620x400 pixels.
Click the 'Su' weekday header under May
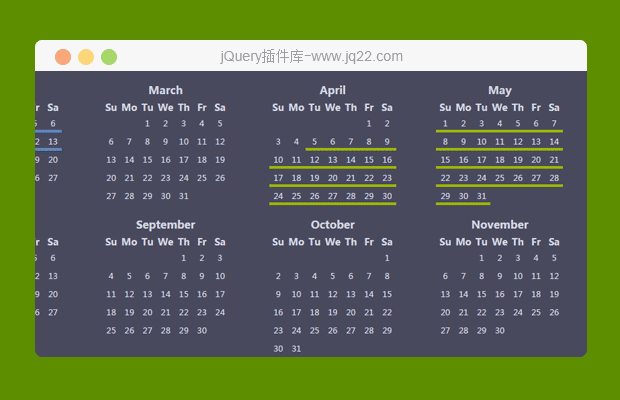click(x=445, y=108)
